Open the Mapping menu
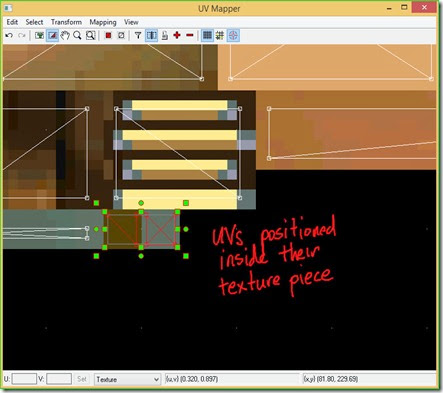Screen dimensions: 443x393 pyautogui.click(x=103, y=22)
